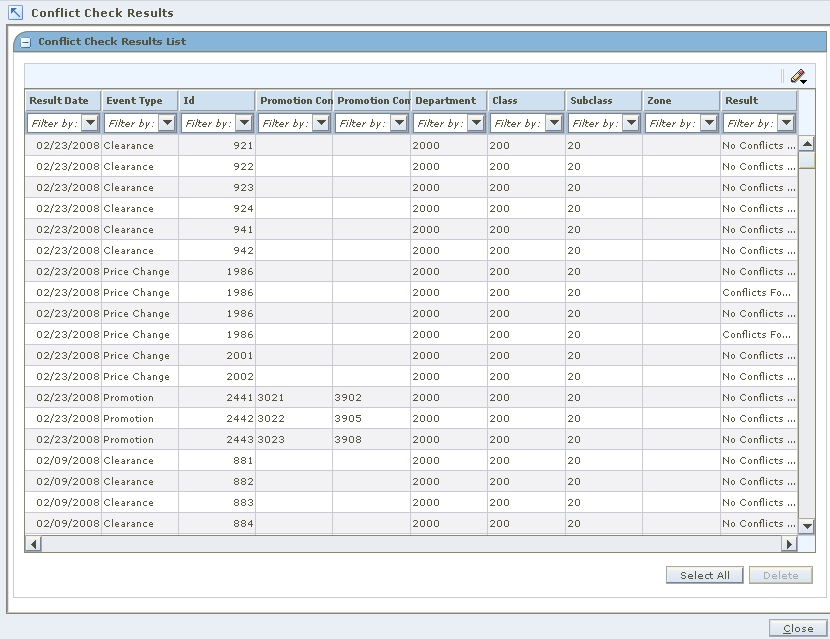Select Clearance row with Id 924
The width and height of the screenshot is (830, 639).
pyautogui.click(x=411, y=209)
